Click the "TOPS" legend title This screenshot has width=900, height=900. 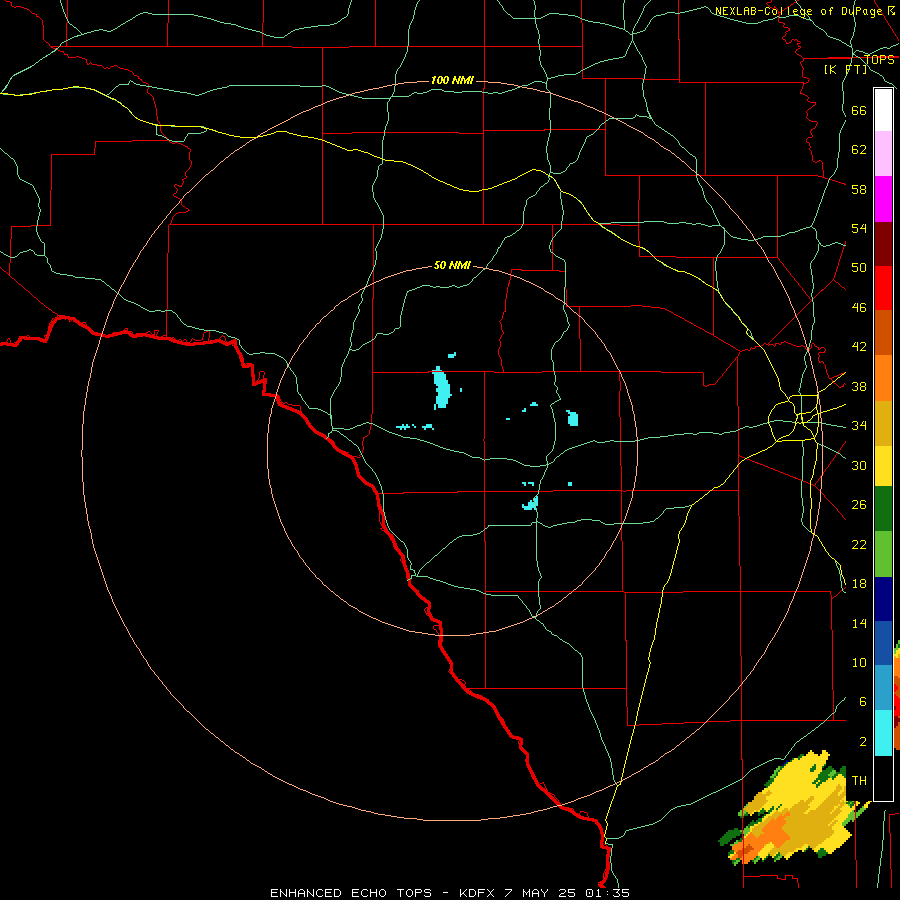click(879, 60)
